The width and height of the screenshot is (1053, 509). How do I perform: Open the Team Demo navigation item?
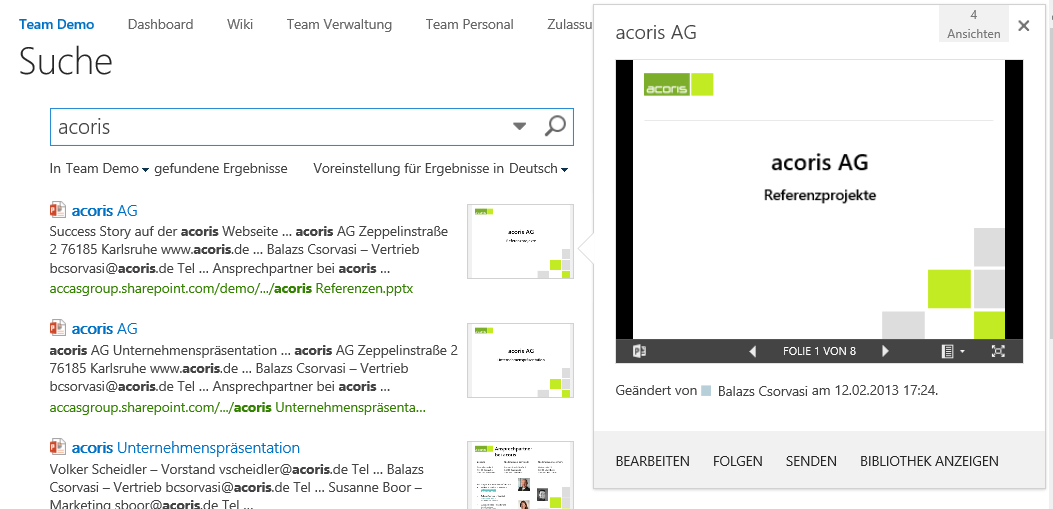tap(56, 25)
